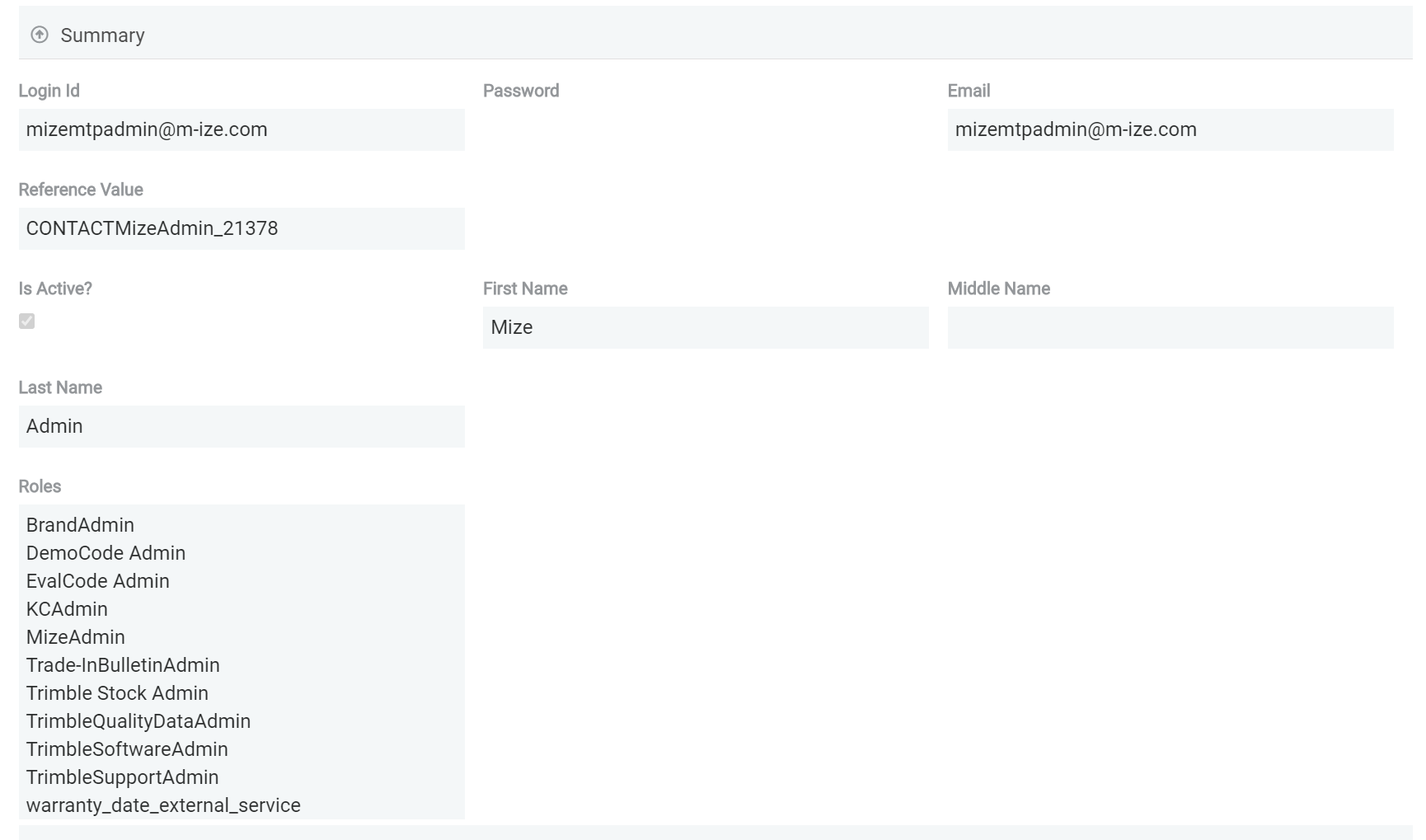
Task: Click the Password label
Action: coord(521,91)
